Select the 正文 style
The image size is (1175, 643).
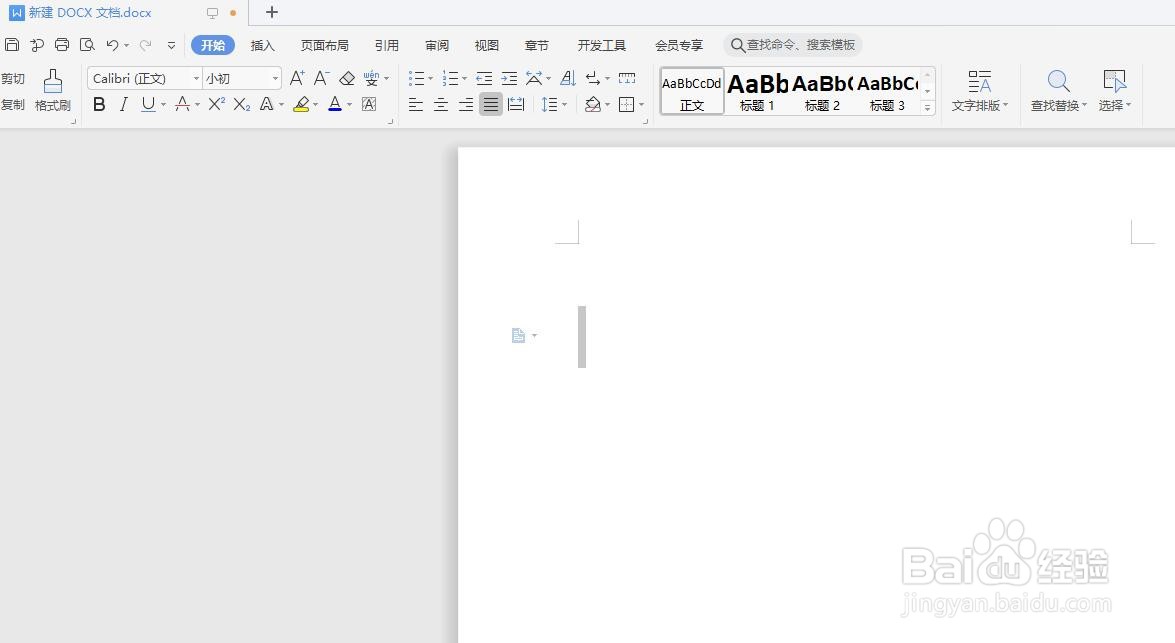[692, 91]
